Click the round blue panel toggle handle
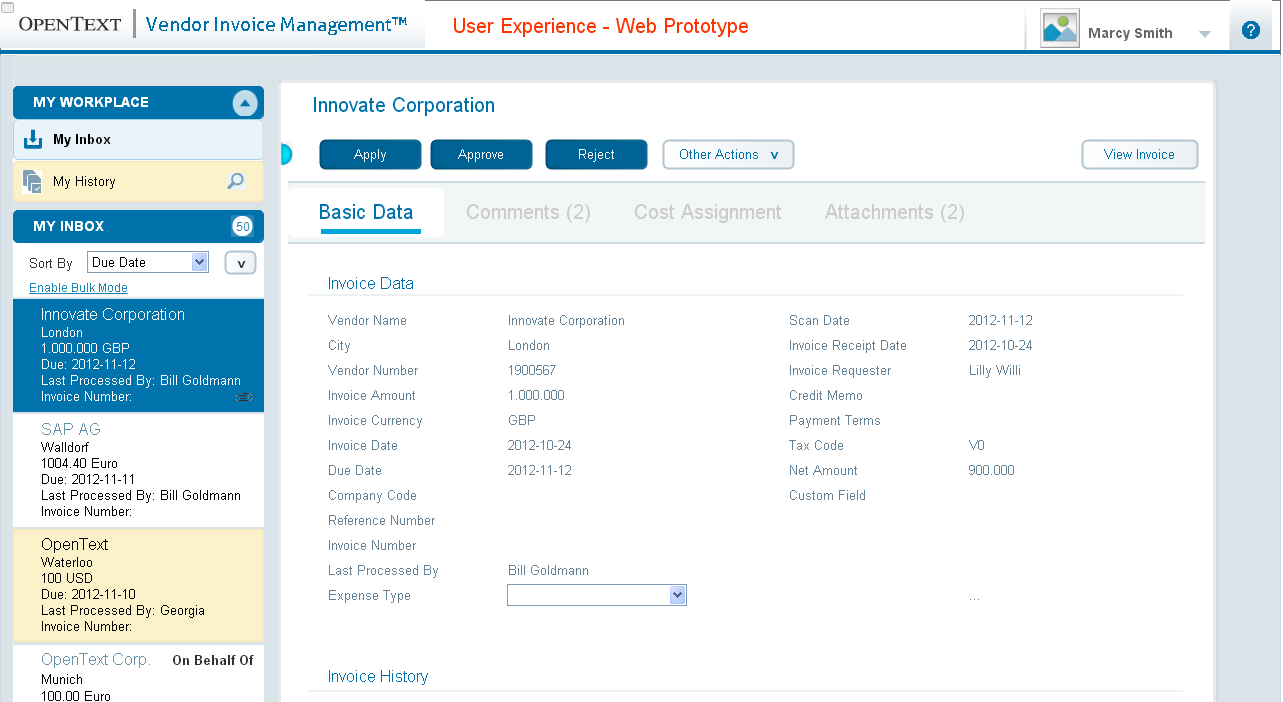The height and width of the screenshot is (702, 1283). [285, 155]
